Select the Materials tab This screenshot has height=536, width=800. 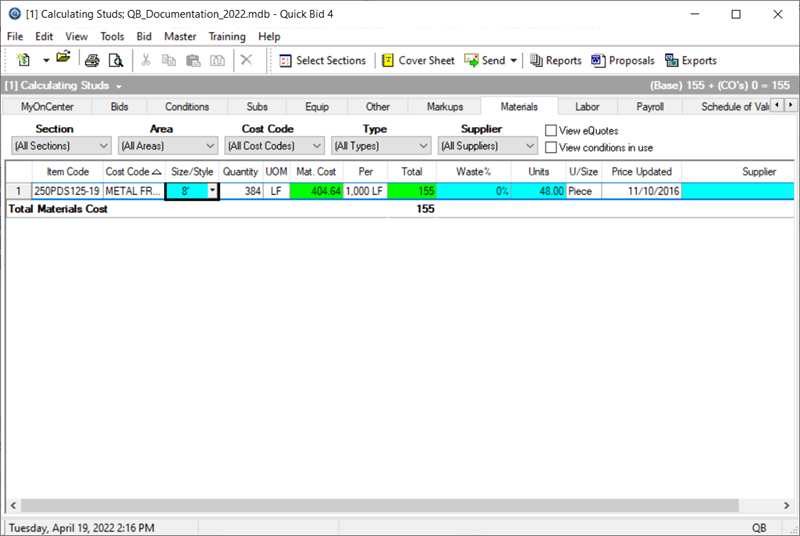pyautogui.click(x=519, y=107)
